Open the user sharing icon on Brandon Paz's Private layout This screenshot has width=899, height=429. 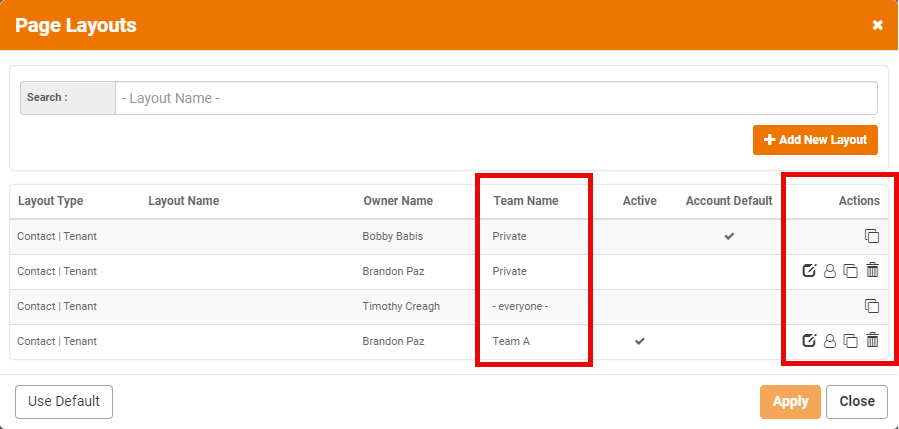(x=830, y=271)
